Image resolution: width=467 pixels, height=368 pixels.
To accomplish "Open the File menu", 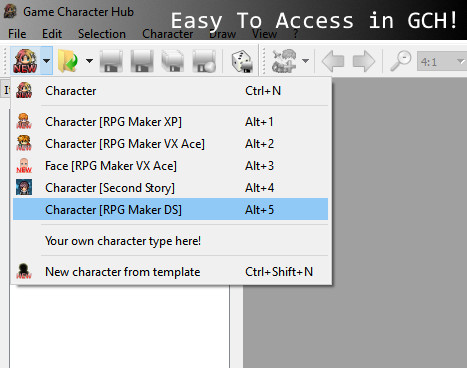I will click(17, 34).
